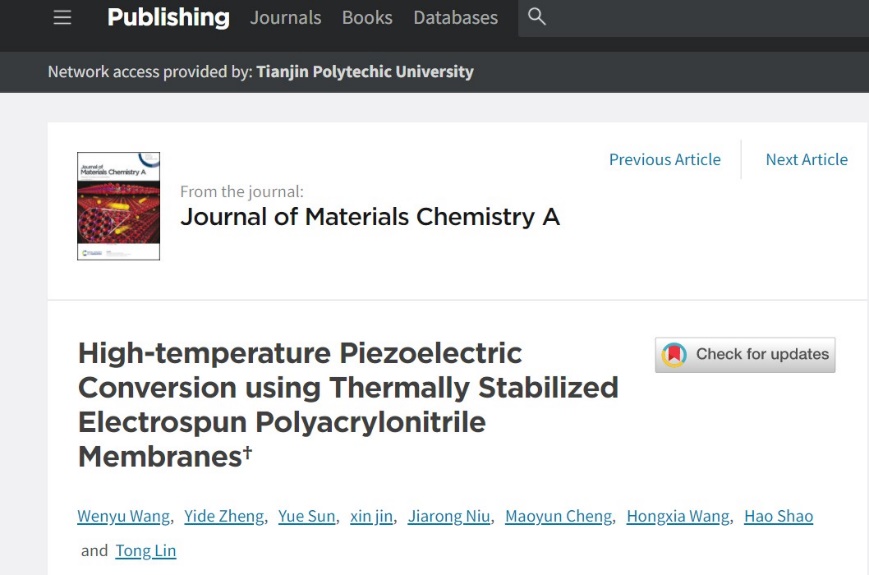Viewport: 869px width, 575px height.
Task: Click the search magnifier icon
Action: (536, 17)
